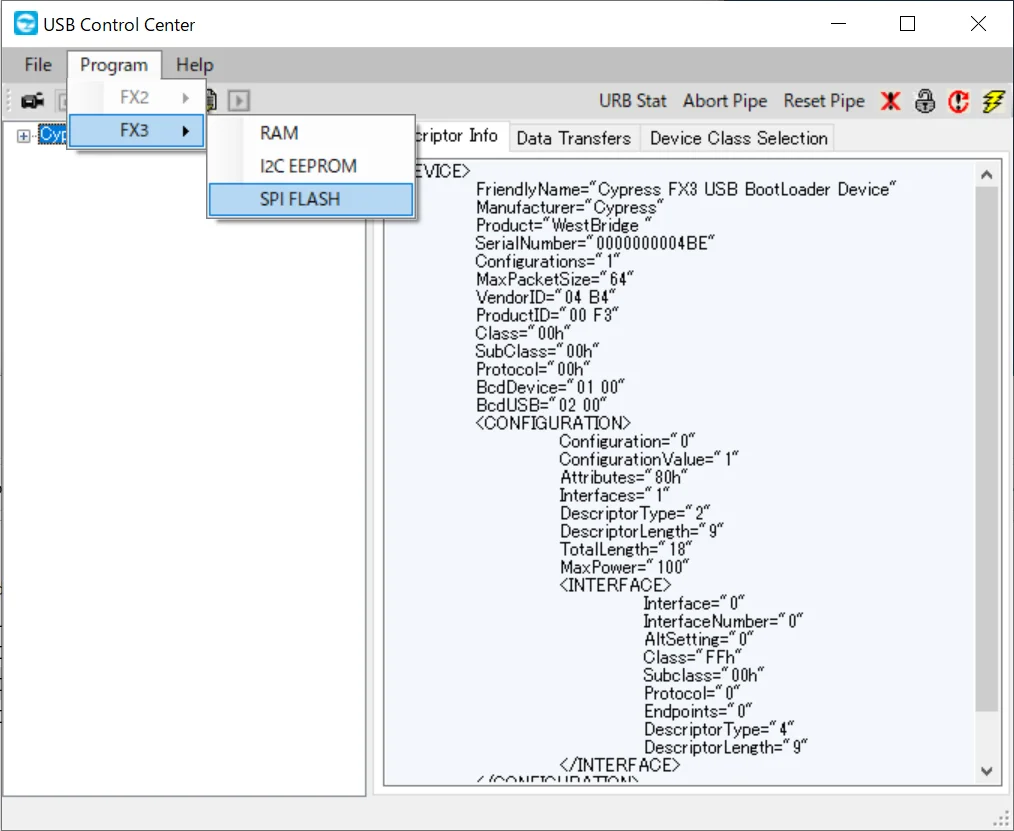
Task: Switch to the Data Transfers tab
Action: coord(574,138)
